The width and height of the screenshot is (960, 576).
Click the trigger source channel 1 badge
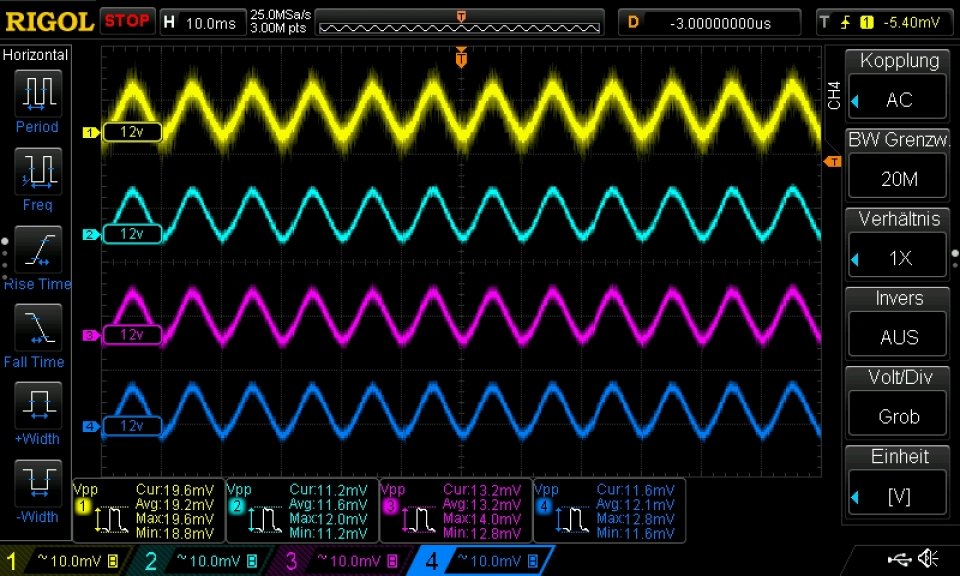pyautogui.click(x=866, y=23)
